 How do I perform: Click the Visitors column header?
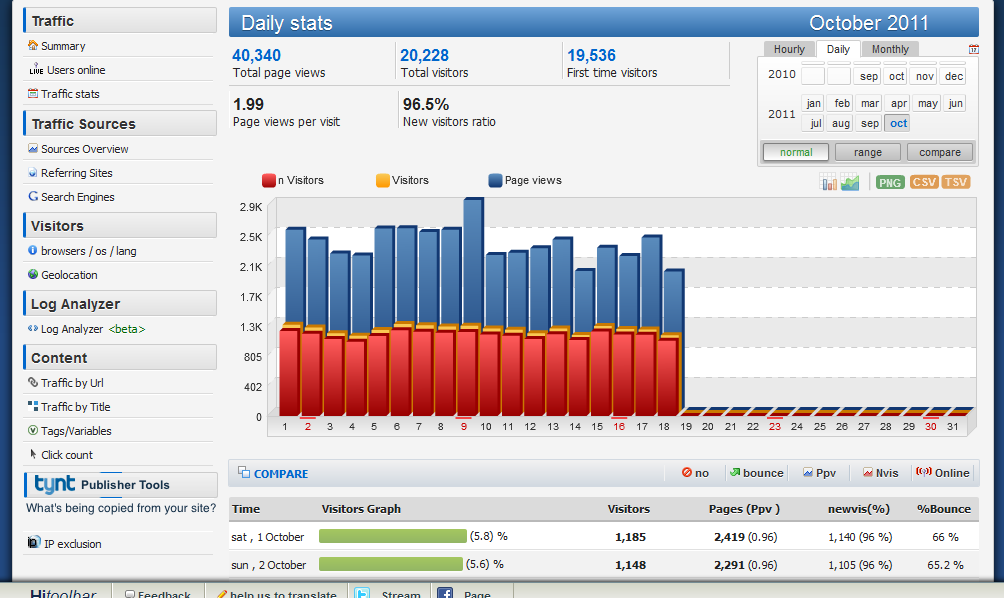[x=629, y=509]
